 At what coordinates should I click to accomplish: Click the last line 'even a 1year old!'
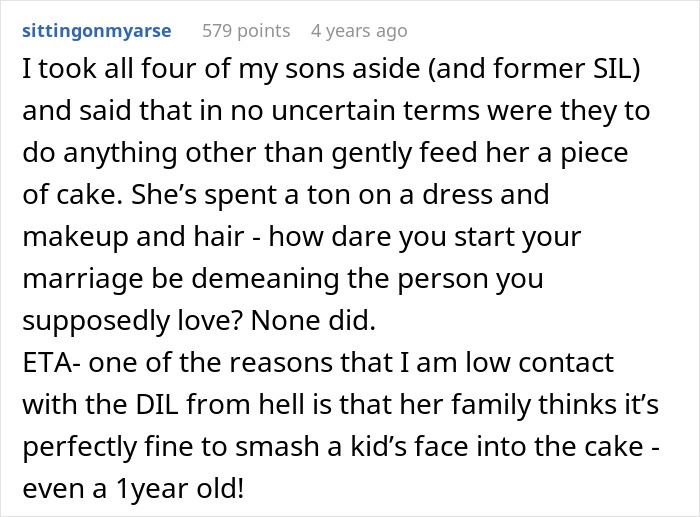click(133, 489)
